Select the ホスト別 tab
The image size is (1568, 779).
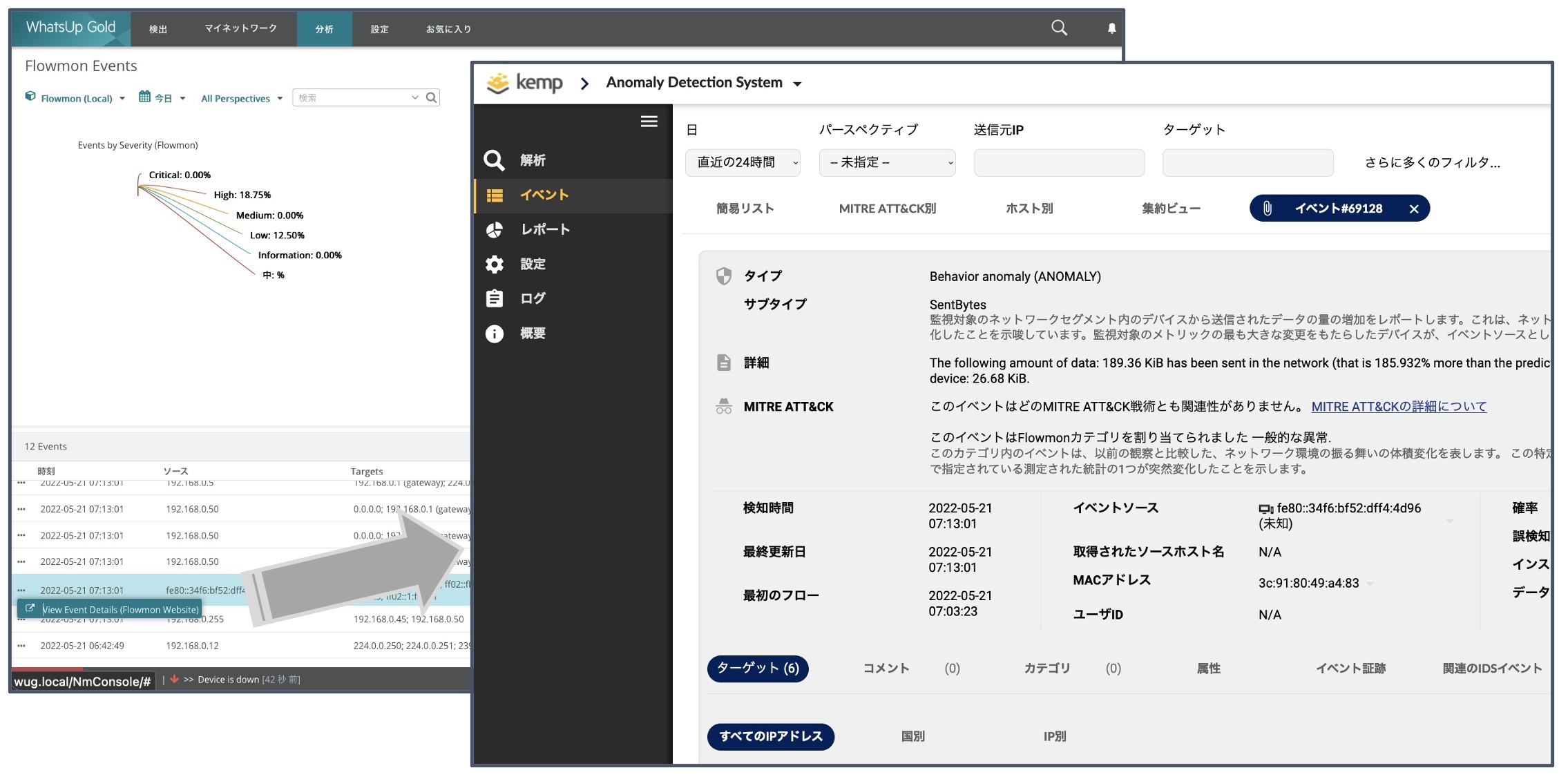pyautogui.click(x=1029, y=209)
